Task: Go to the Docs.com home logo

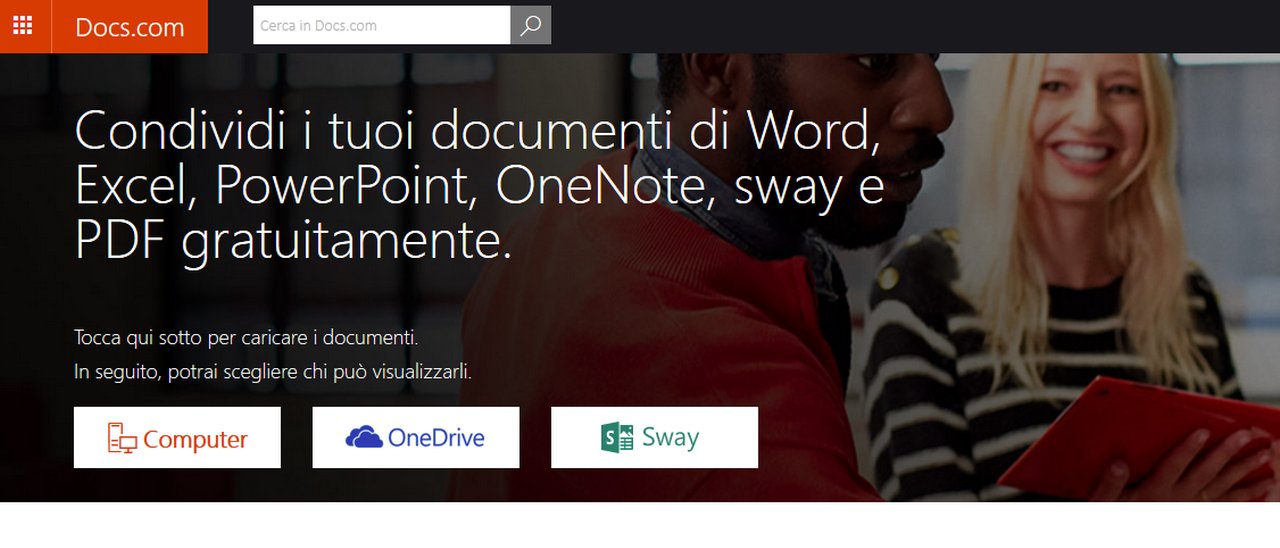Action: [130, 27]
